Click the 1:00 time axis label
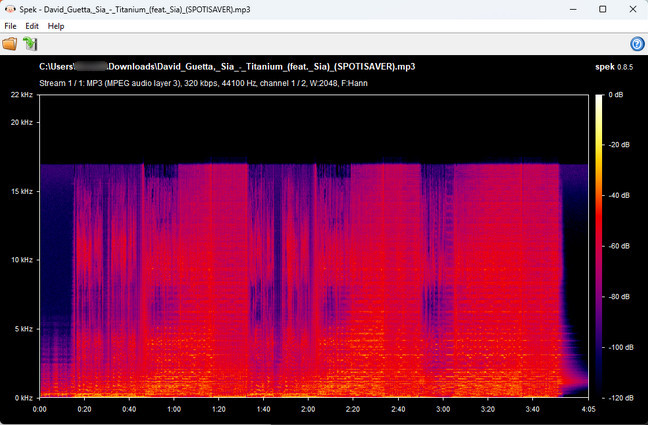 pyautogui.click(x=174, y=409)
